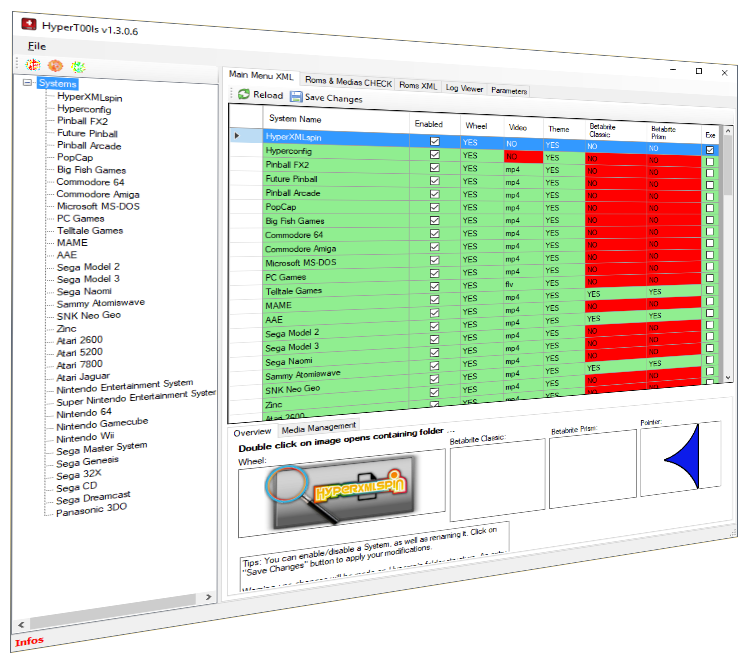Toggle Enabled checkbox for Hyperconfig row

pyautogui.click(x=434, y=154)
